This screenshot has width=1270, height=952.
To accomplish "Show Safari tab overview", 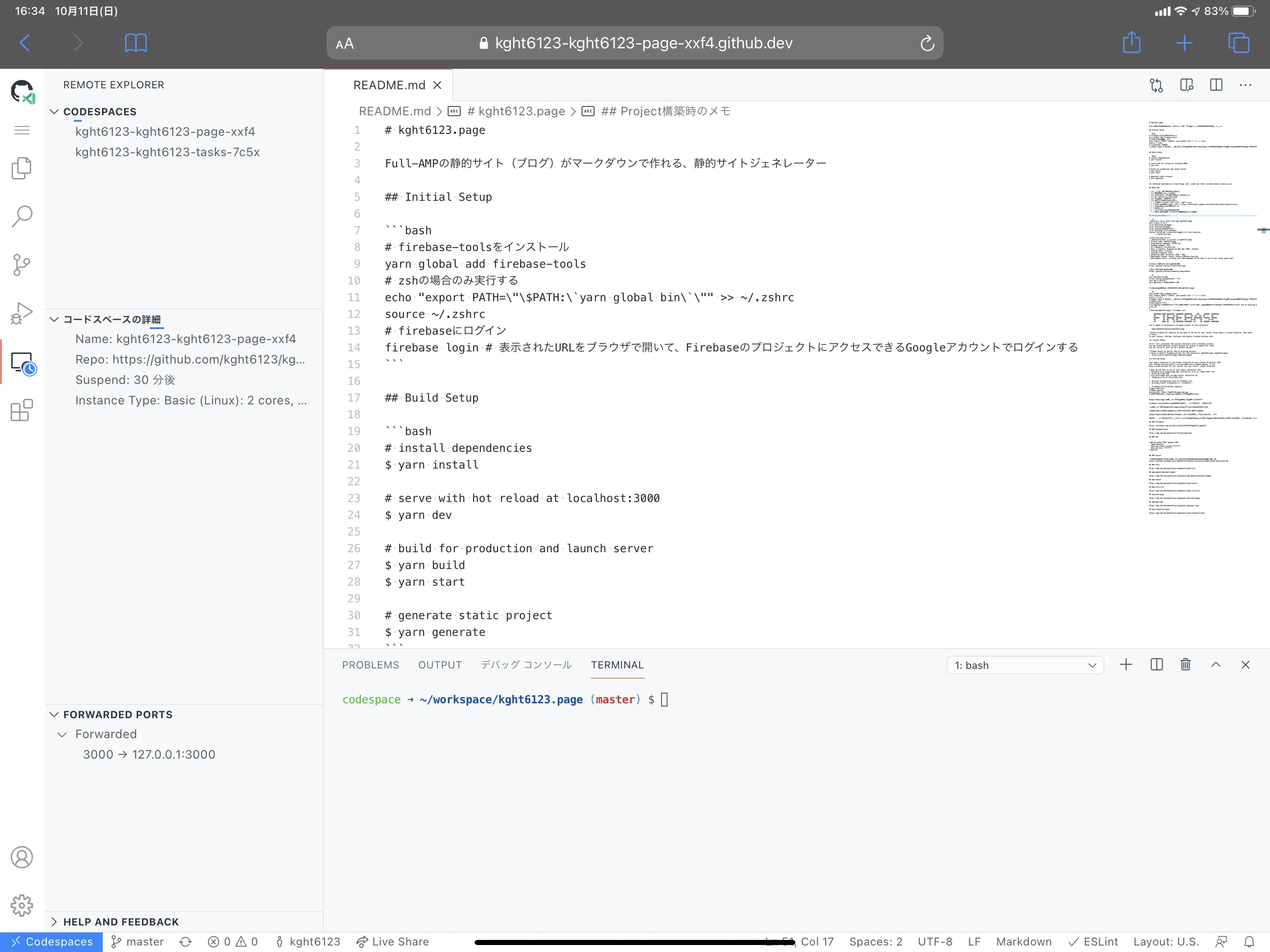I will (x=1238, y=42).
